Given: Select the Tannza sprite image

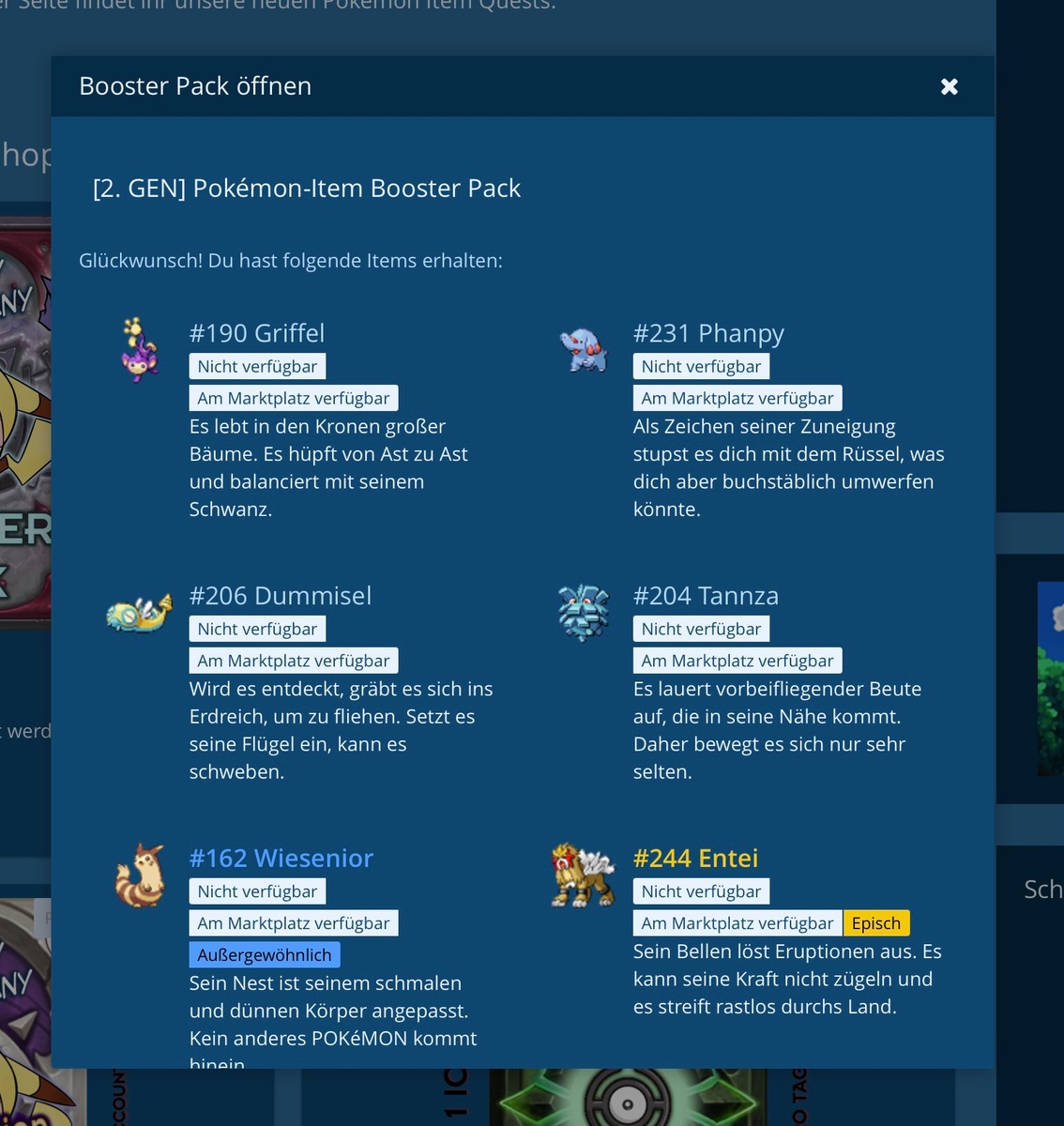Looking at the screenshot, I should 584,612.
